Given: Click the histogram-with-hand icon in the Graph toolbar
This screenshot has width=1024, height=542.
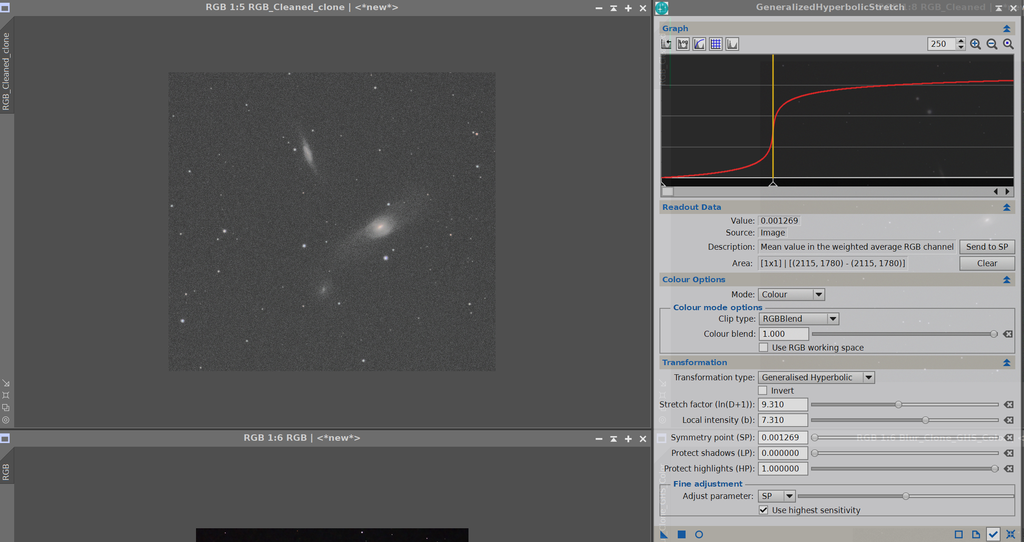Looking at the screenshot, I should tap(683, 44).
